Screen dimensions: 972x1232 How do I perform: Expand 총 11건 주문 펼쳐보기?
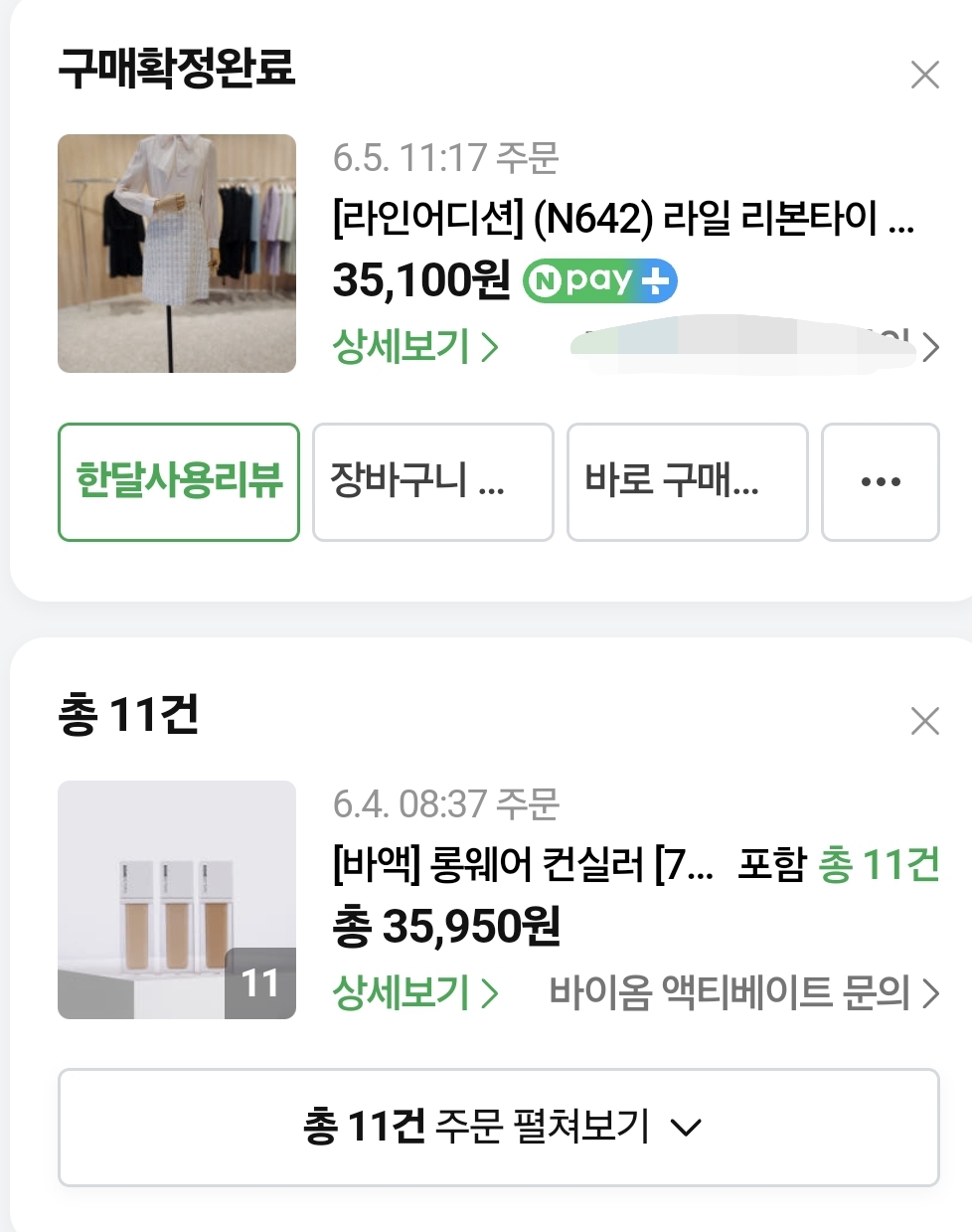[x=499, y=1128]
